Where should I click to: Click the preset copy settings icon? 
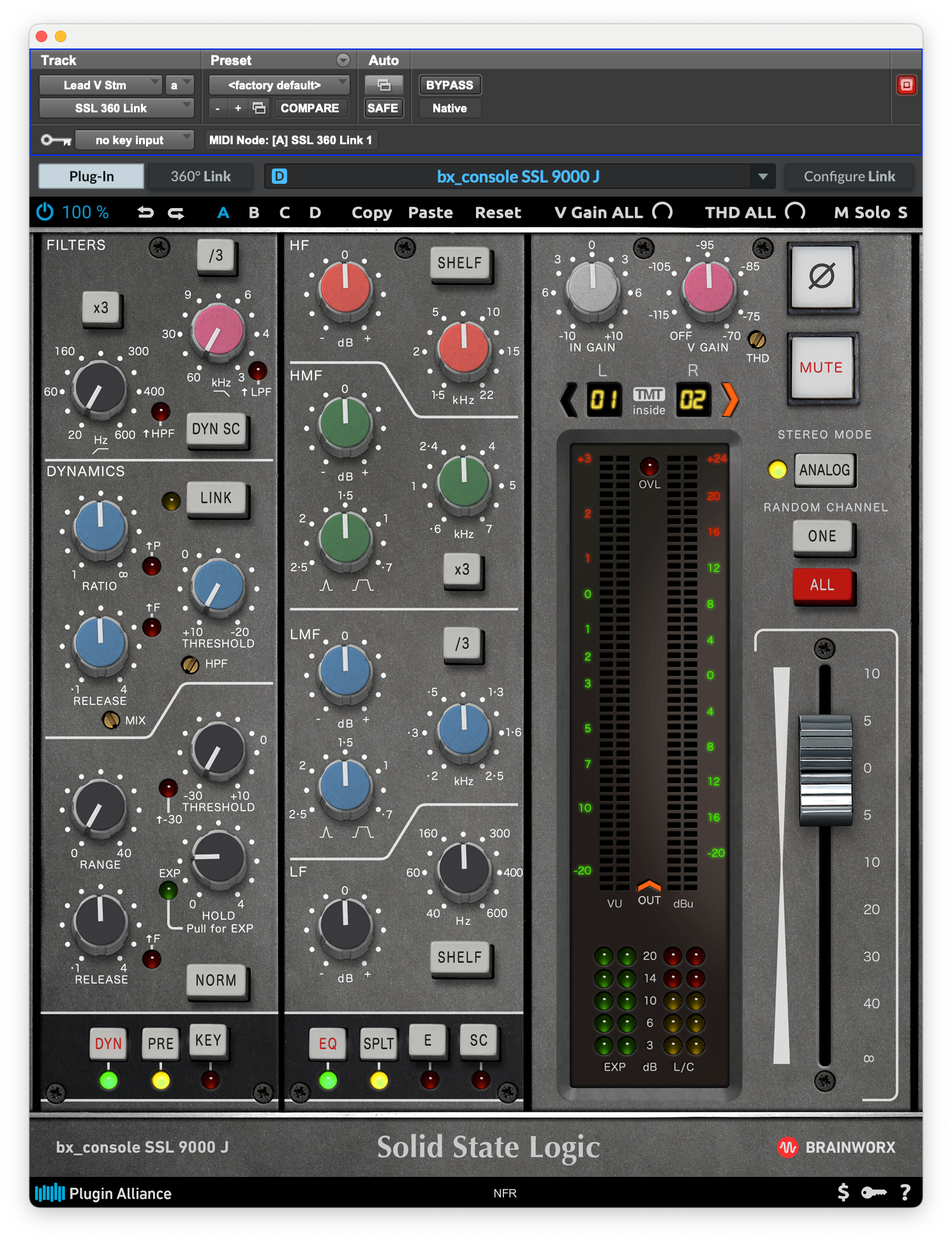[259, 108]
